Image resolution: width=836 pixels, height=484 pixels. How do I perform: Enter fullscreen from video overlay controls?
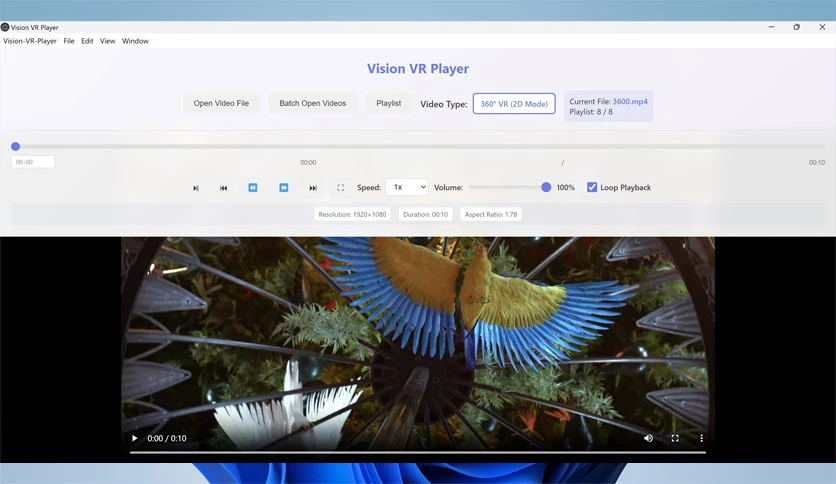click(x=675, y=438)
